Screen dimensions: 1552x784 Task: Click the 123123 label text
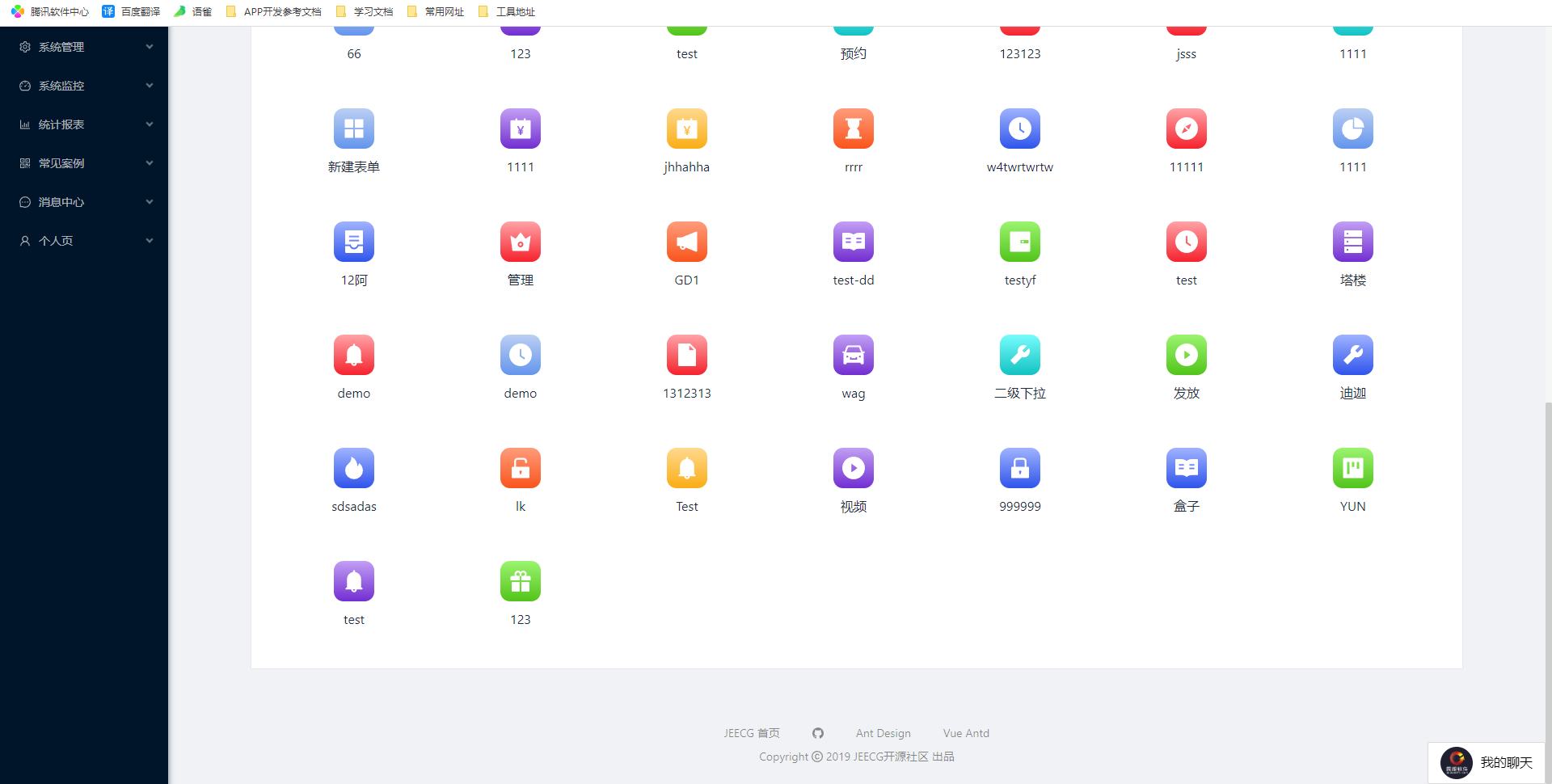pos(1020,53)
